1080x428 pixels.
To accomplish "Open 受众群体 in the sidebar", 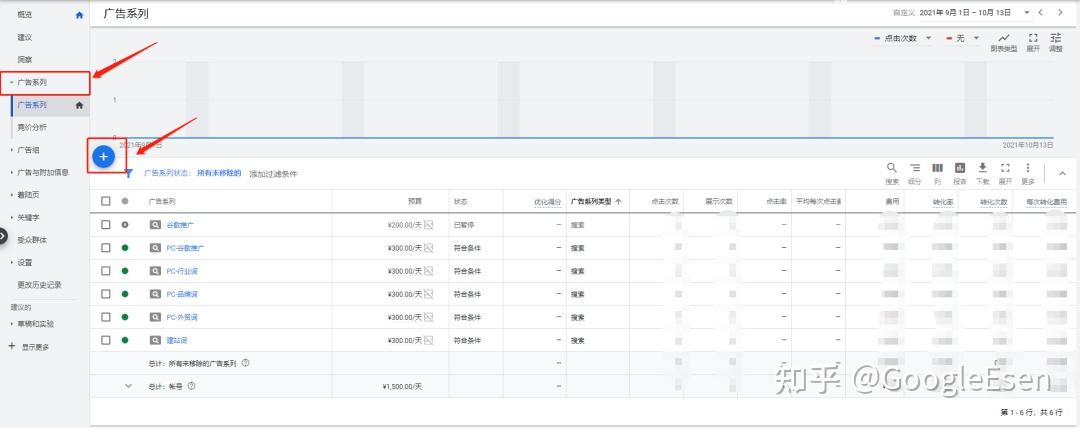I will pyautogui.click(x=32, y=239).
